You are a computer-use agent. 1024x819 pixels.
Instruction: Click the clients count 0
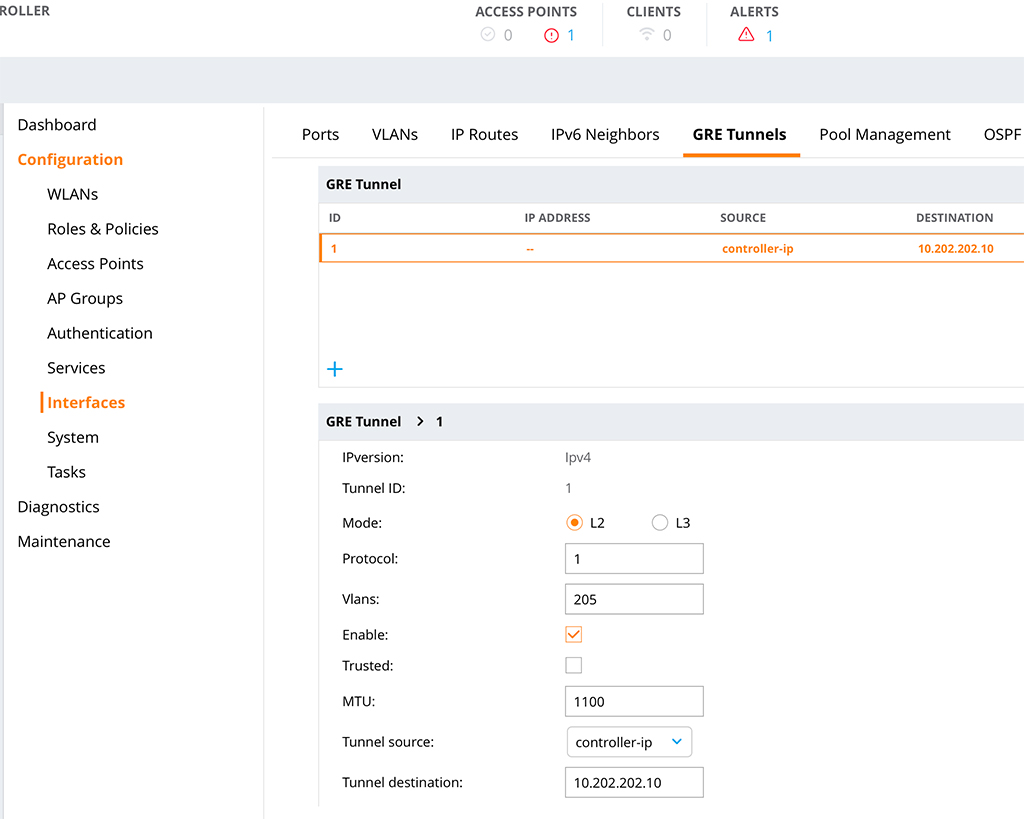coord(667,35)
